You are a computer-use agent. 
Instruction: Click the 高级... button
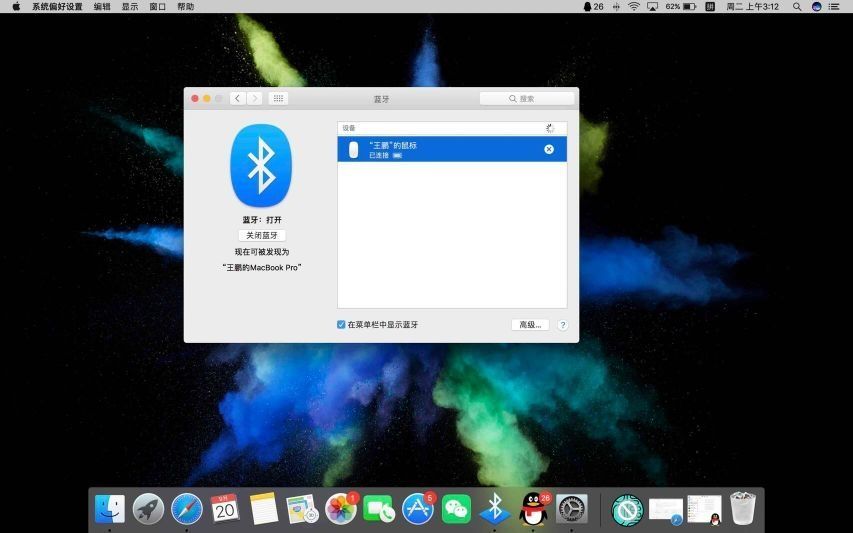(530, 325)
